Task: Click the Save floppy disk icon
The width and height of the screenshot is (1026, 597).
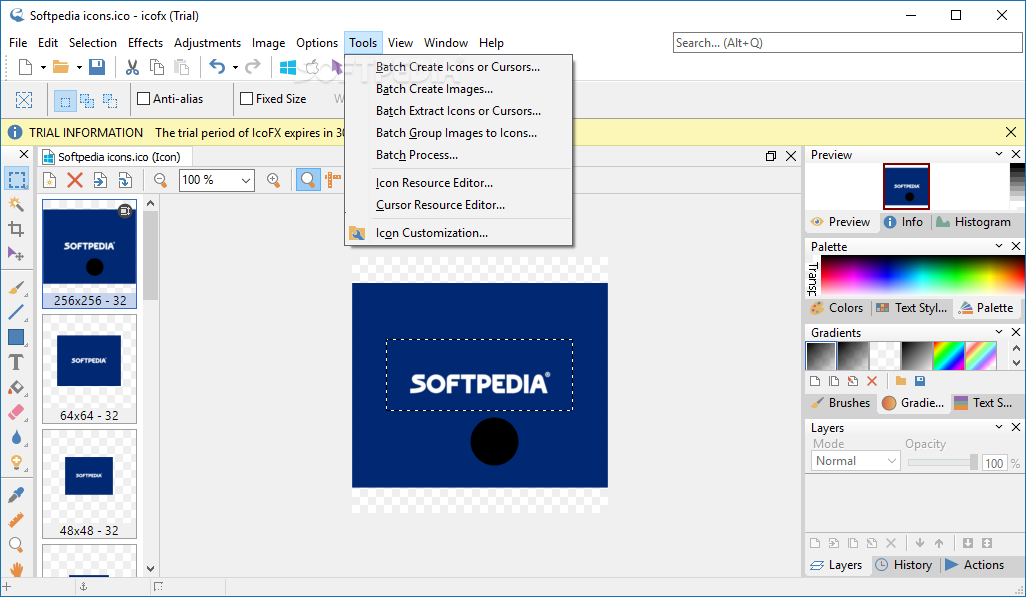Action: coord(97,67)
